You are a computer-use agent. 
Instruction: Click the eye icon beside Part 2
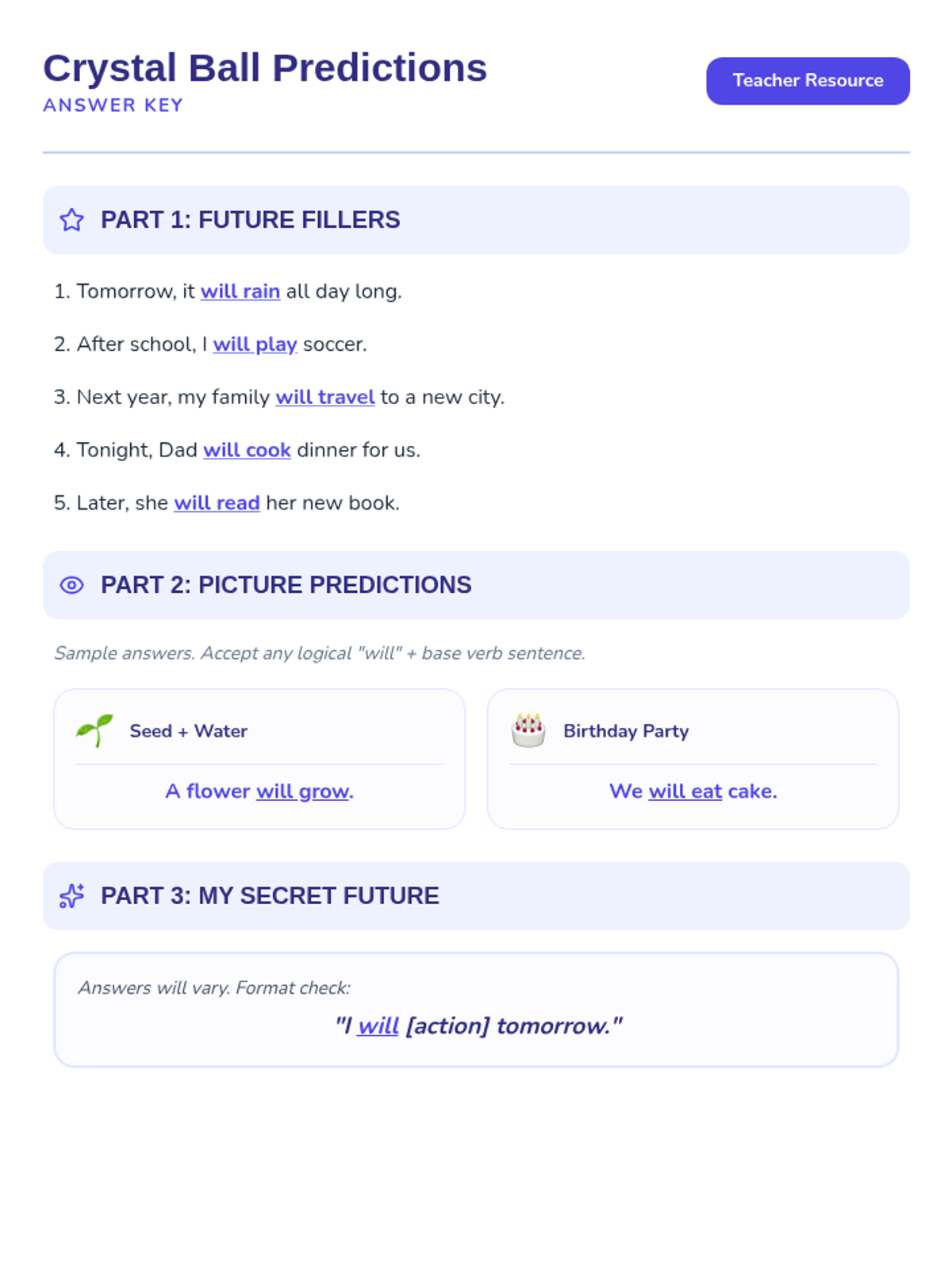tap(71, 585)
